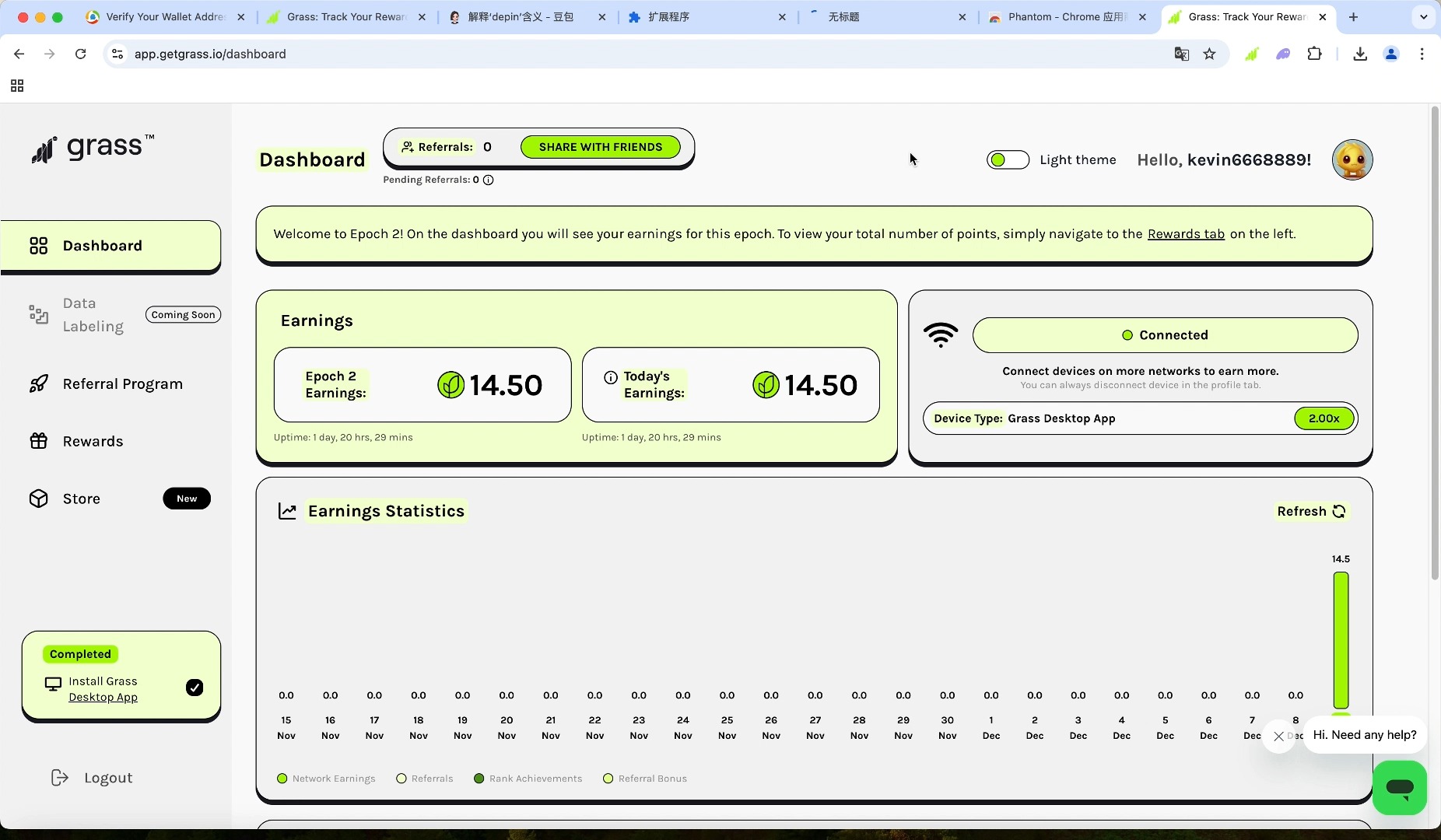Click the translate page icon

(1181, 54)
